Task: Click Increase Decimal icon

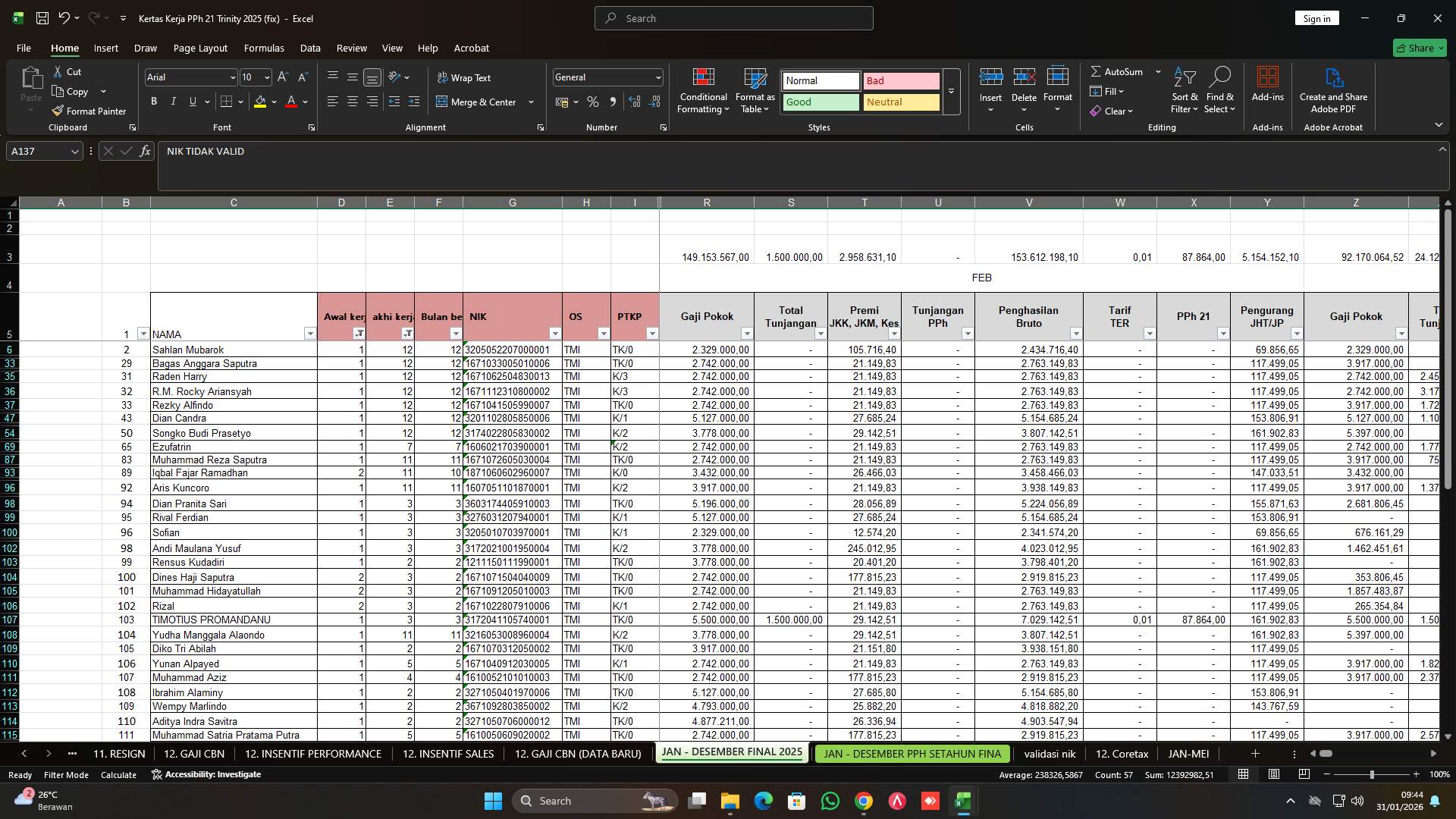Action: 635,102
